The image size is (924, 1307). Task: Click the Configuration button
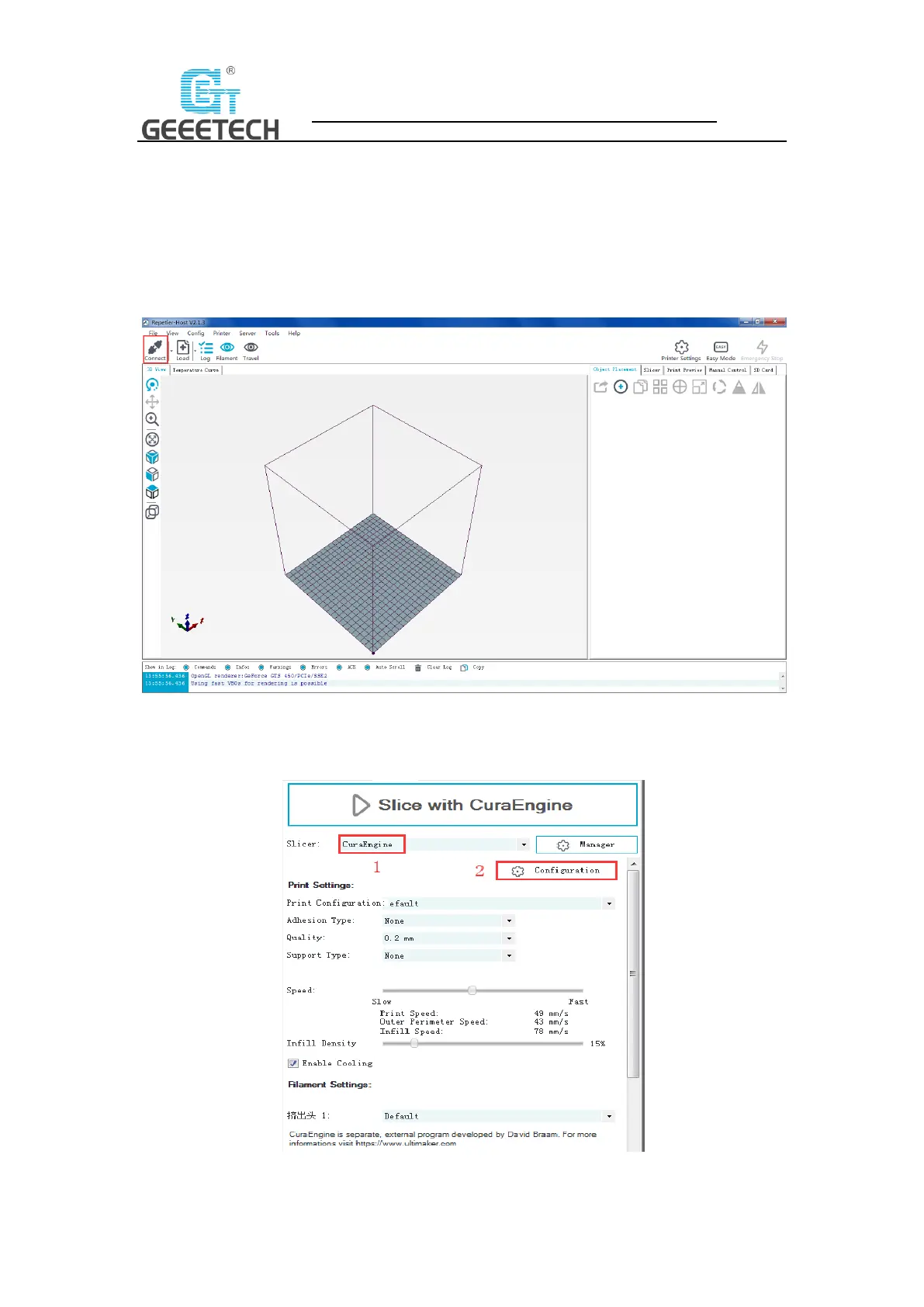coord(557,871)
